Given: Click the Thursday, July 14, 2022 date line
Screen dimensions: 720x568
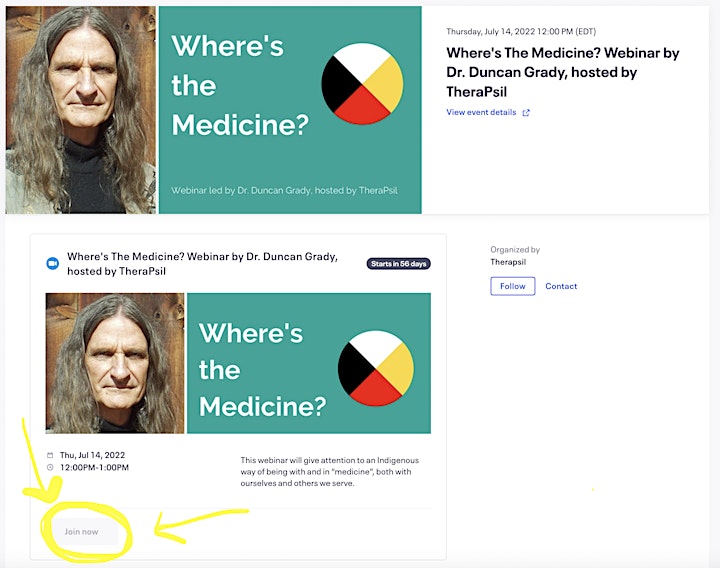Looking at the screenshot, I should pyautogui.click(x=521, y=32).
